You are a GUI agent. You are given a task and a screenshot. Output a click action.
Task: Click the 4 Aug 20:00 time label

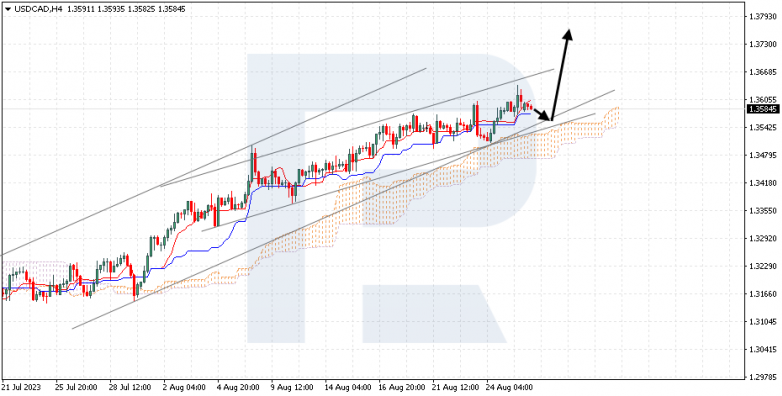point(238,388)
